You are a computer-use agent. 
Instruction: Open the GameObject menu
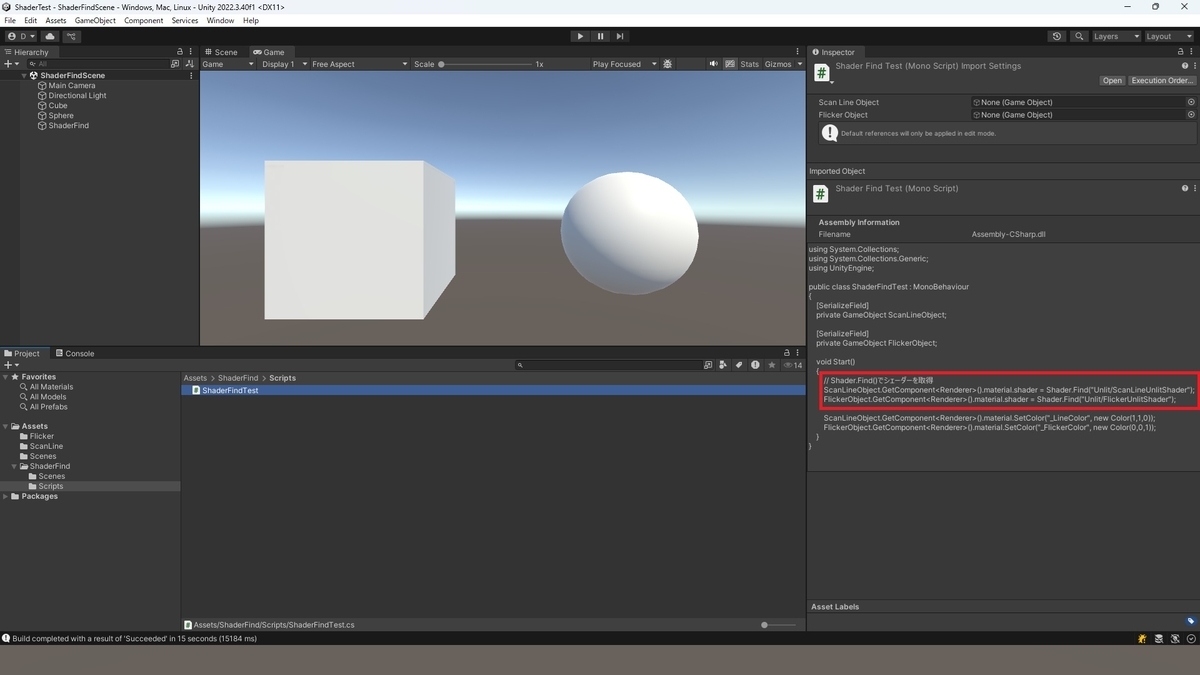pyautogui.click(x=94, y=19)
